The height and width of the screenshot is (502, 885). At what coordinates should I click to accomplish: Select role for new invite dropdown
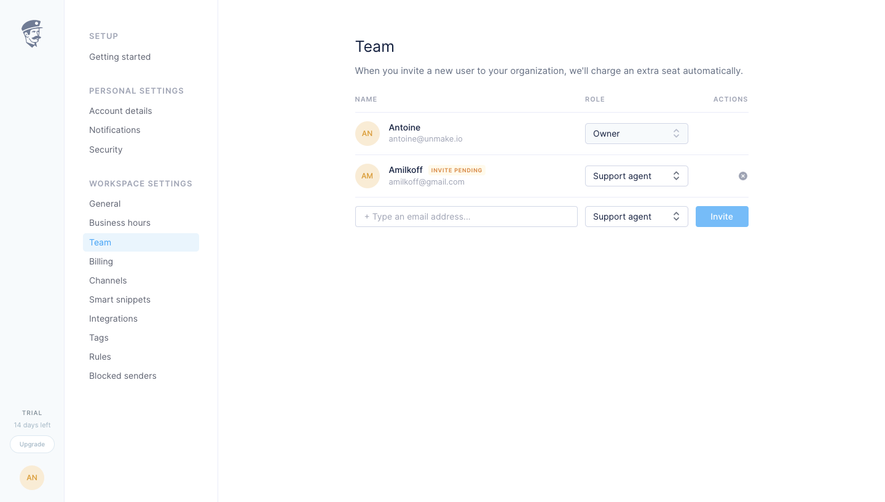tap(636, 217)
